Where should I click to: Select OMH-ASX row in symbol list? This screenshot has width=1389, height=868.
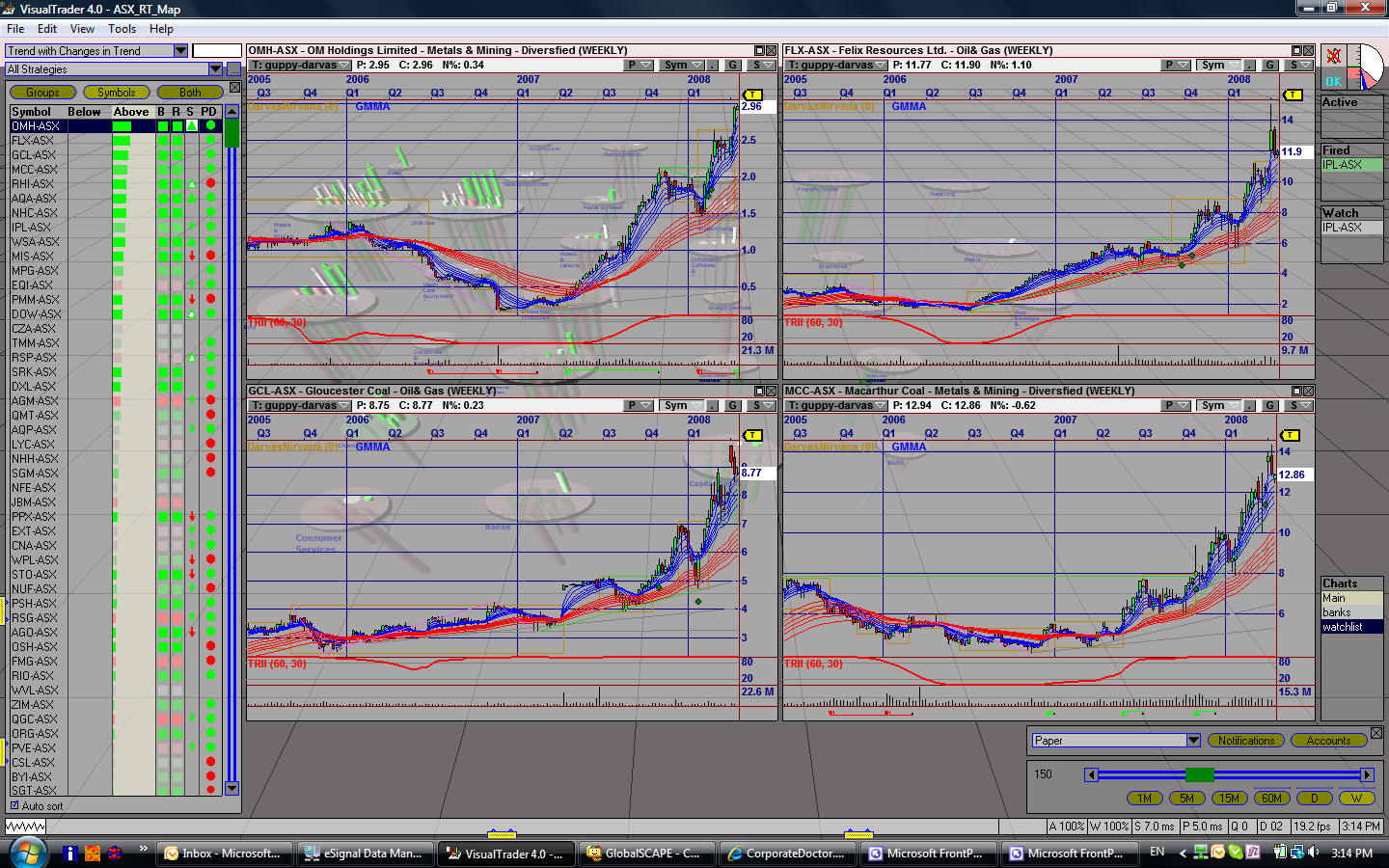point(116,126)
